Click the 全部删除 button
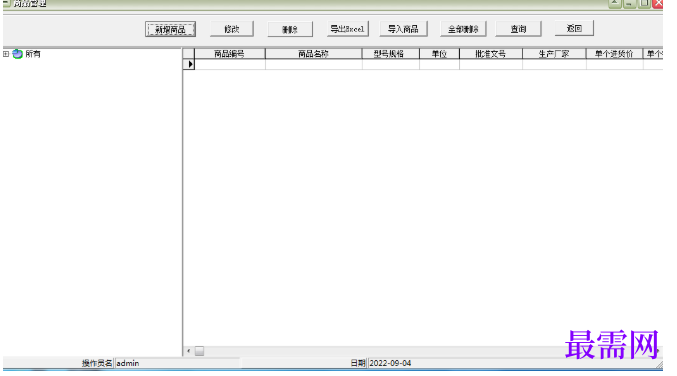 click(x=463, y=29)
